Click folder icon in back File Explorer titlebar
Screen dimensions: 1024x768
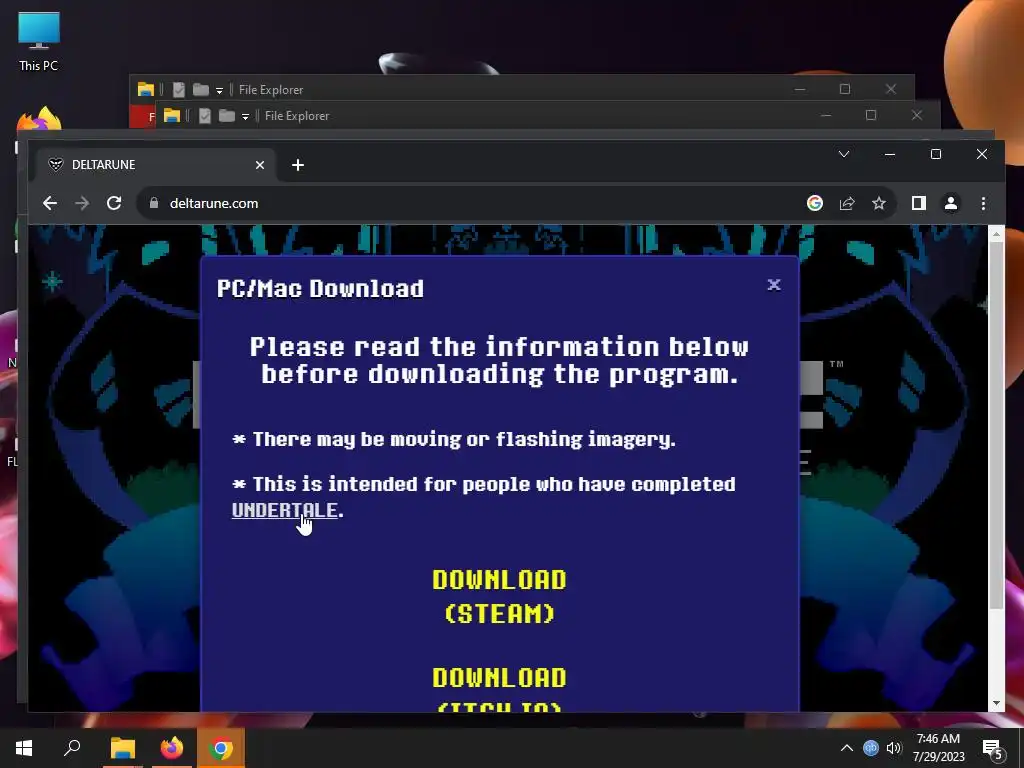146,89
